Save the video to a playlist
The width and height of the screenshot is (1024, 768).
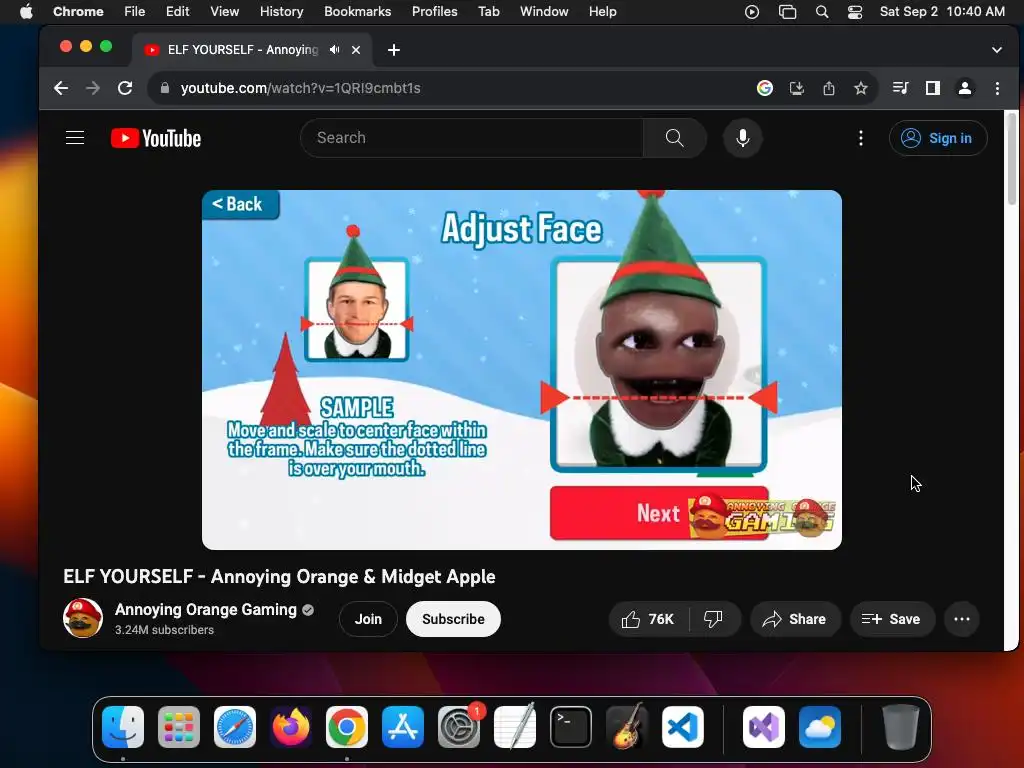[x=891, y=619]
